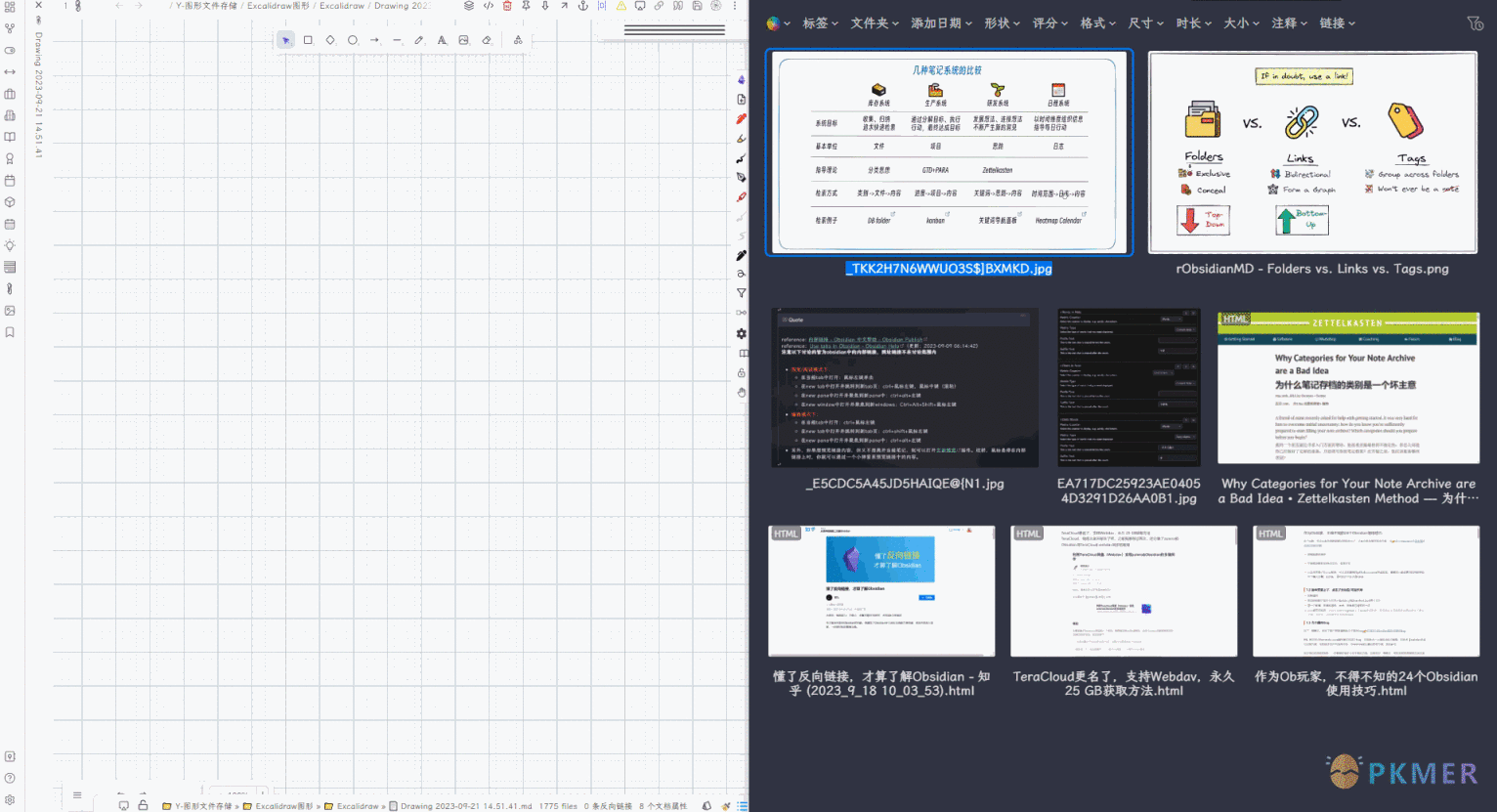Open the Excalidraw hamburger menu
The width and height of the screenshot is (1497, 812).
pos(77,794)
